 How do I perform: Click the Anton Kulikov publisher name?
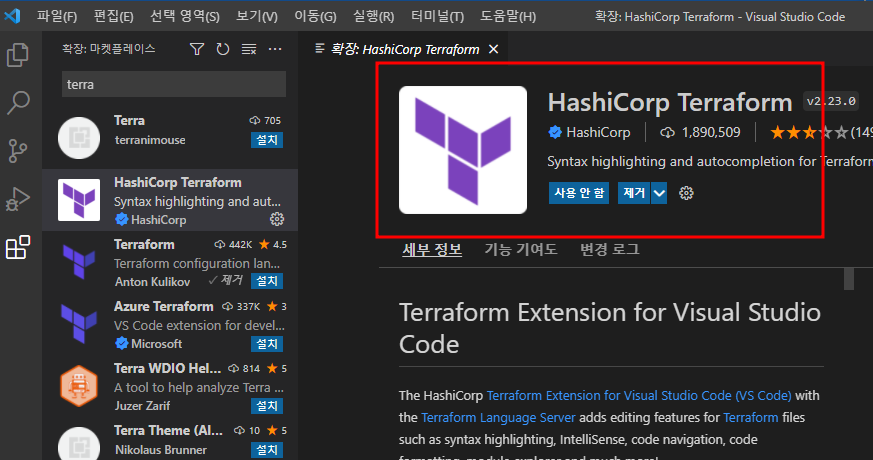click(x=153, y=282)
